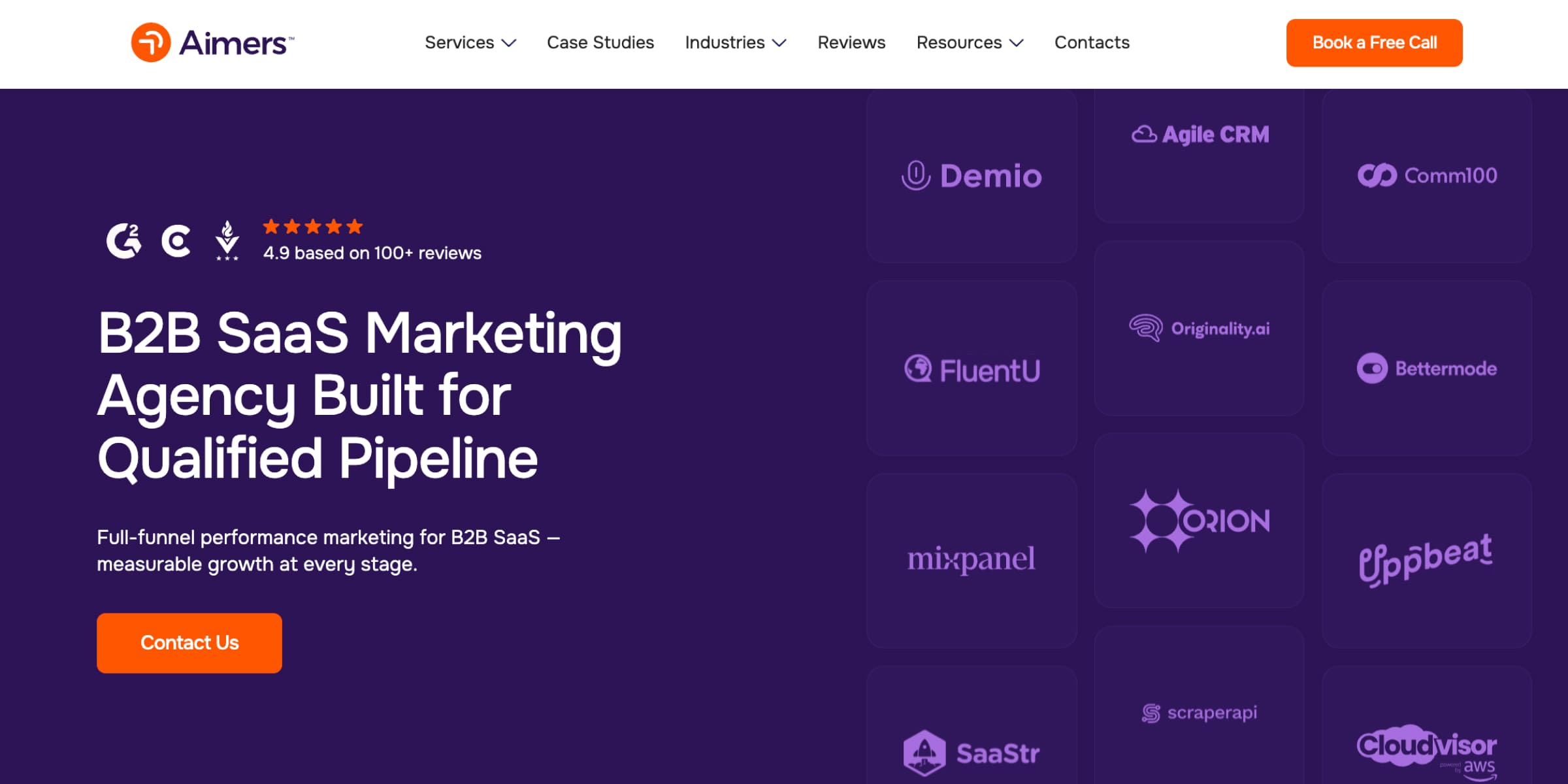Expand the Resources chevron arrow

tap(1017, 43)
